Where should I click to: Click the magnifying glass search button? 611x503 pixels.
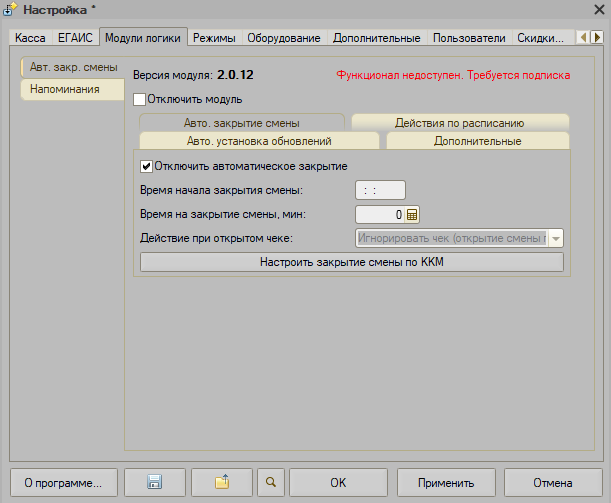270,482
